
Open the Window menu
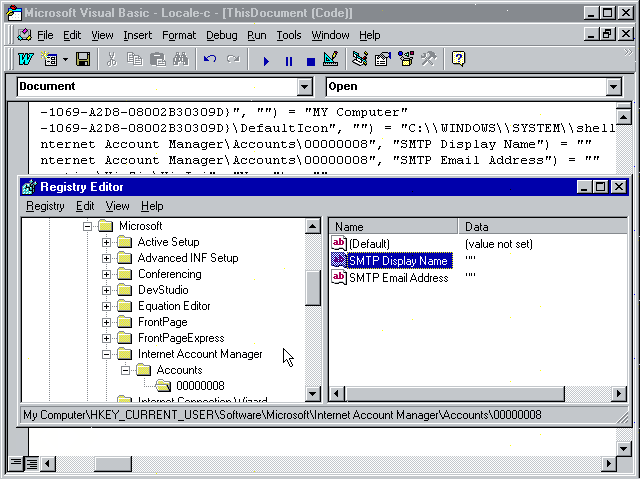click(330, 36)
